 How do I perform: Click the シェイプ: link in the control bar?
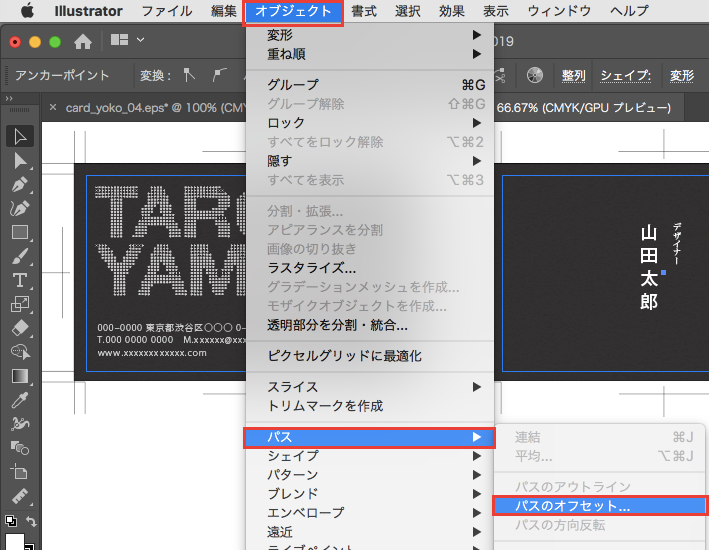coord(625,75)
